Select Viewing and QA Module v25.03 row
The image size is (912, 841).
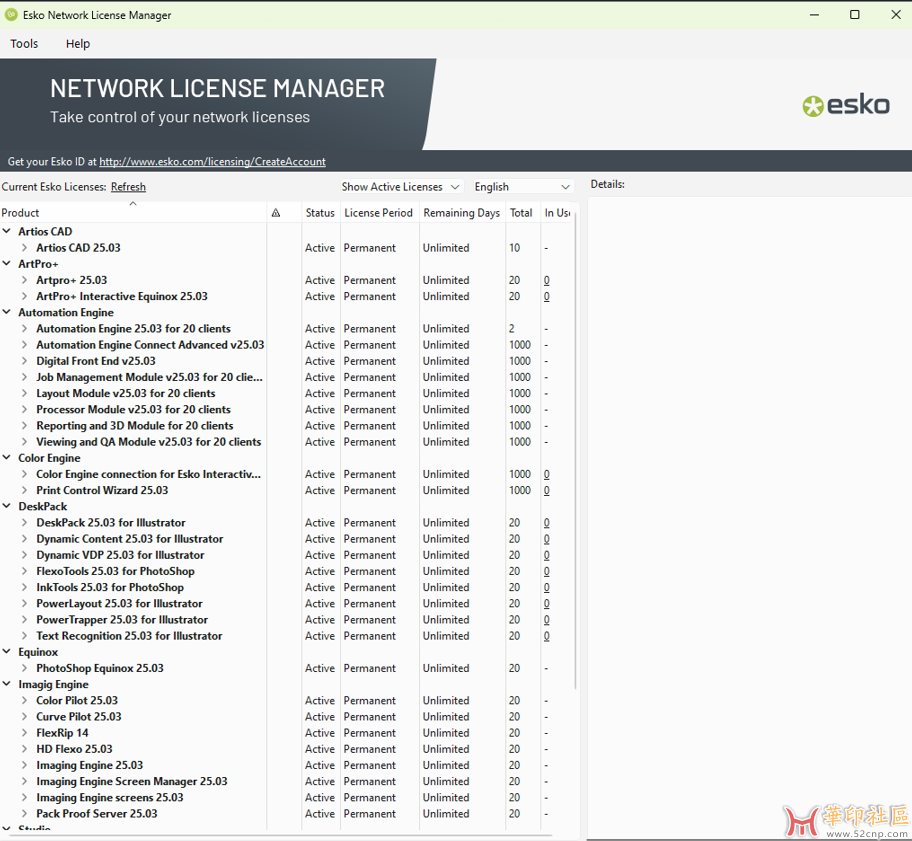click(x=148, y=442)
